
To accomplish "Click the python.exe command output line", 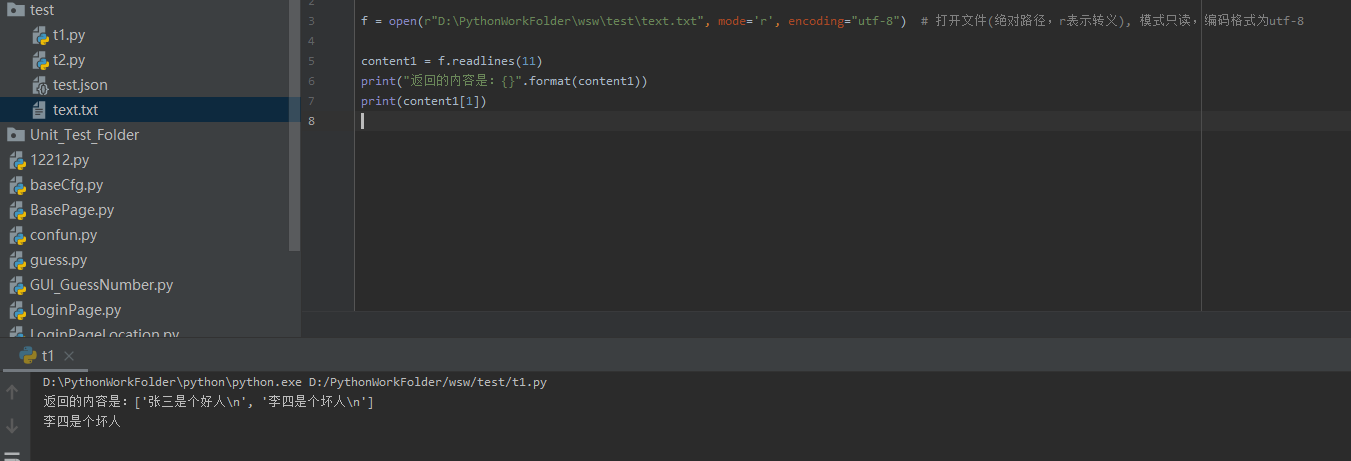I will [x=295, y=382].
